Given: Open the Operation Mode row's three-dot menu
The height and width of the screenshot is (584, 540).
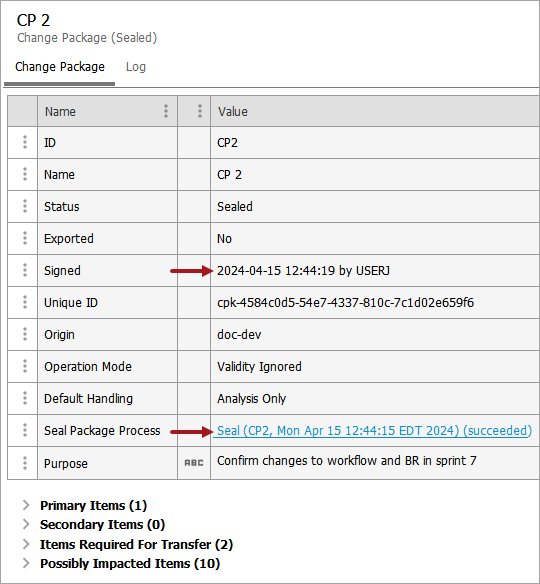Looking at the screenshot, I should [25, 366].
